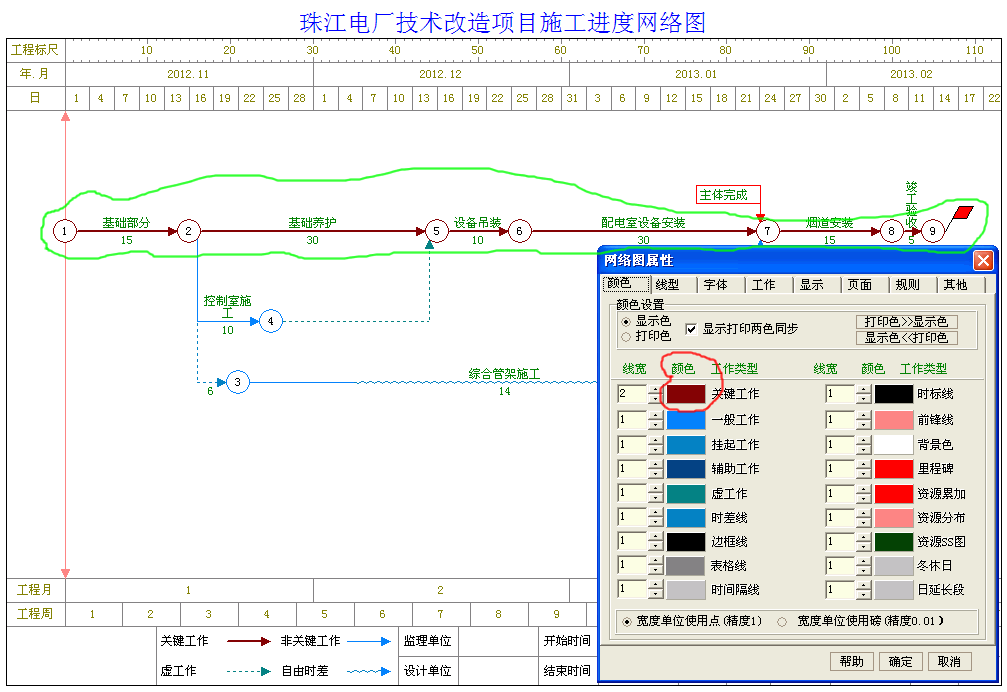Select 宽度单位使用点(精度1) radio option
This screenshot has height=692, width=1007.
click(627, 621)
